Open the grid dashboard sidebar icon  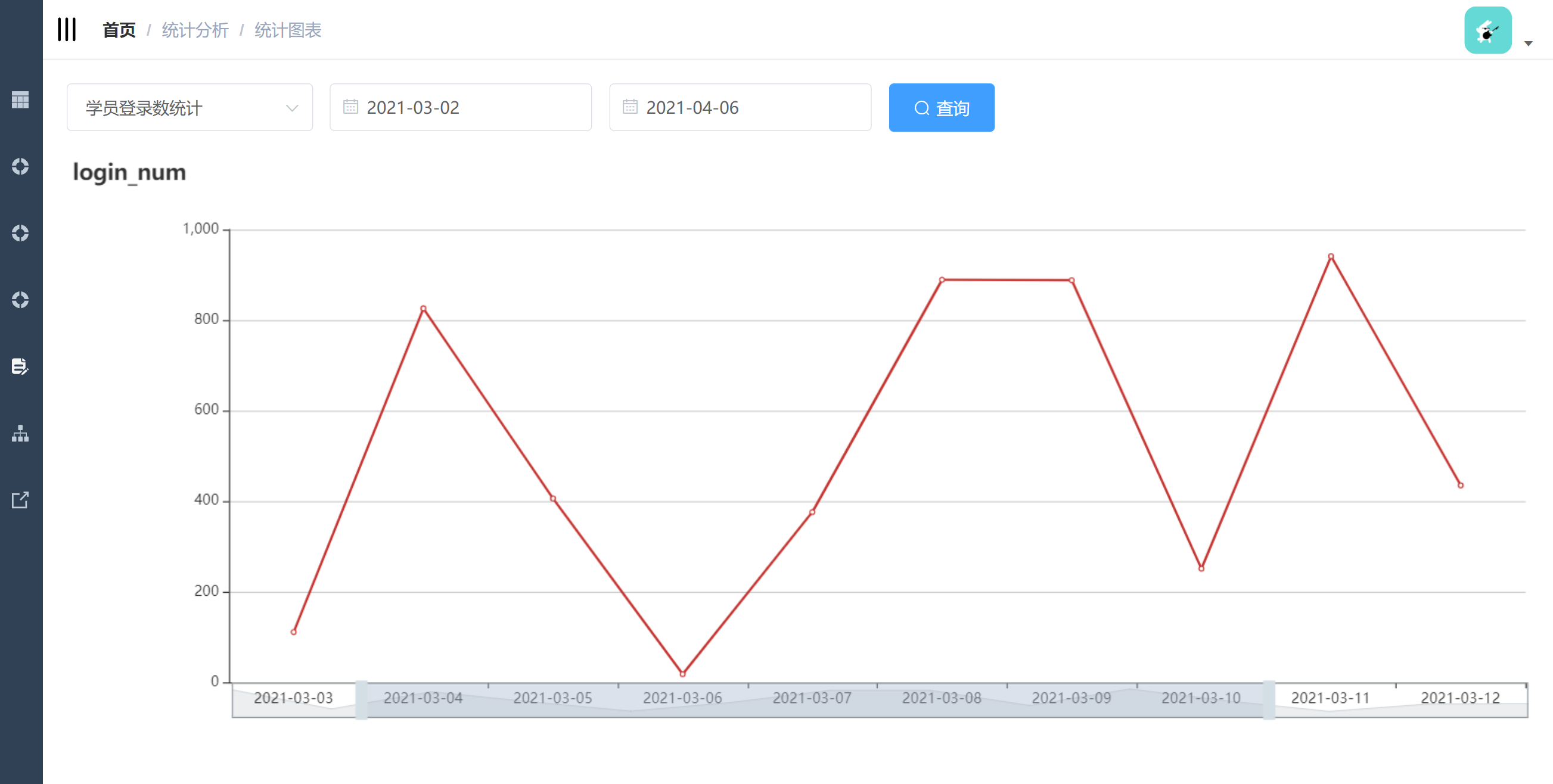click(x=20, y=100)
